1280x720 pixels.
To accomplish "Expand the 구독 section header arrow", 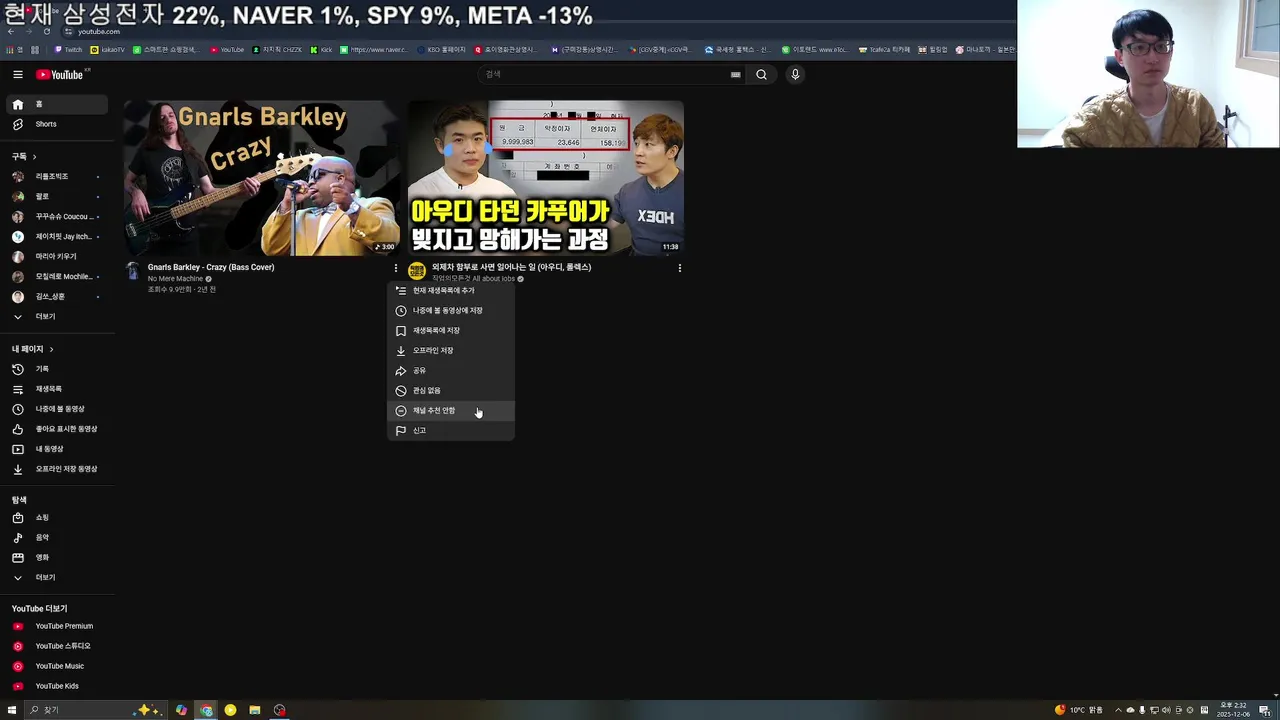I will point(34,157).
